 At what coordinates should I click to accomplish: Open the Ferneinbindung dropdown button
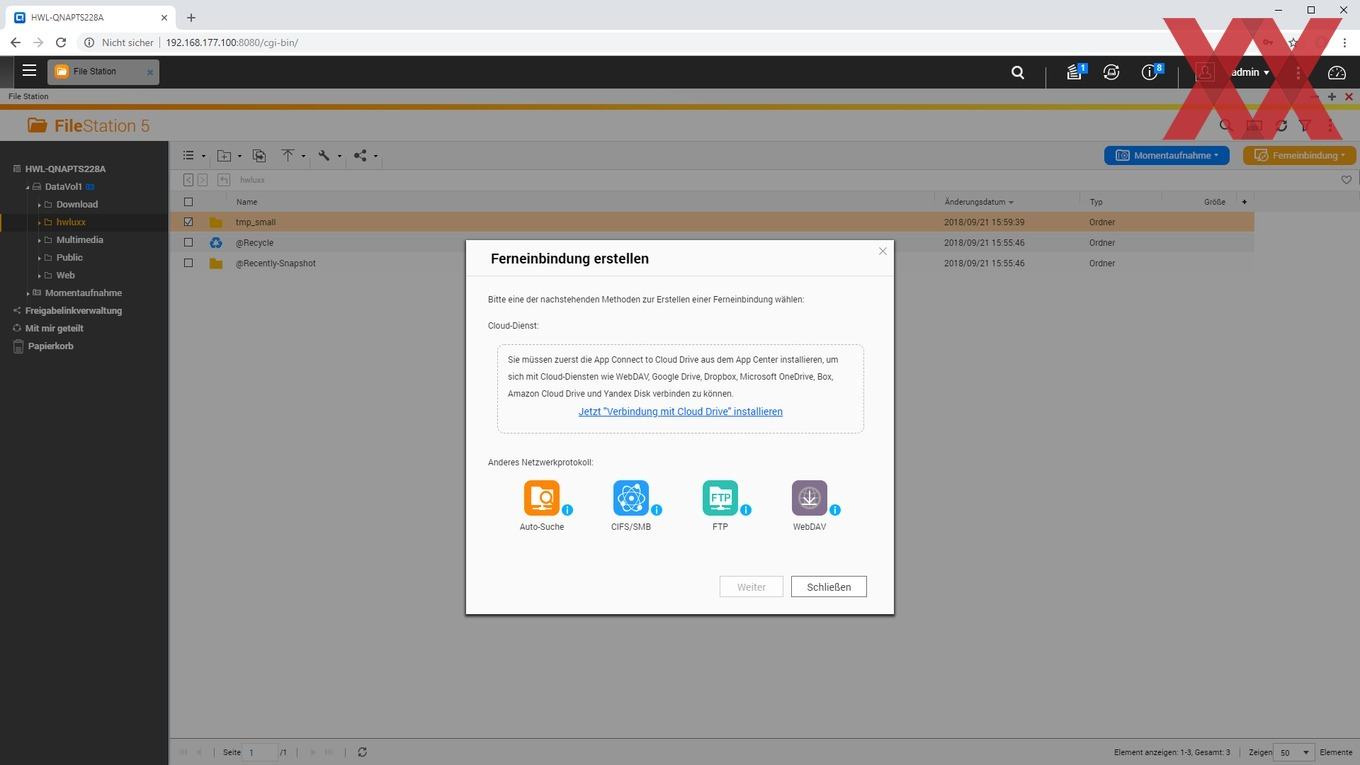(1299, 155)
